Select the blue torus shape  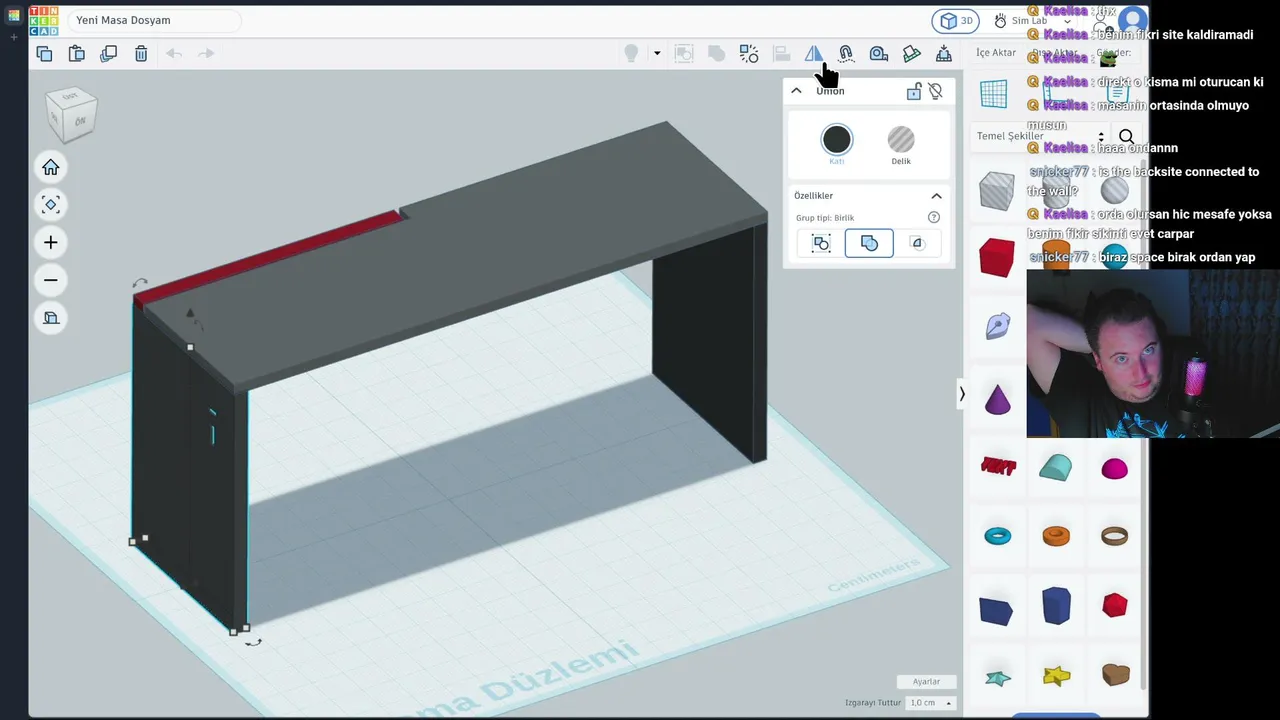pyautogui.click(x=998, y=537)
